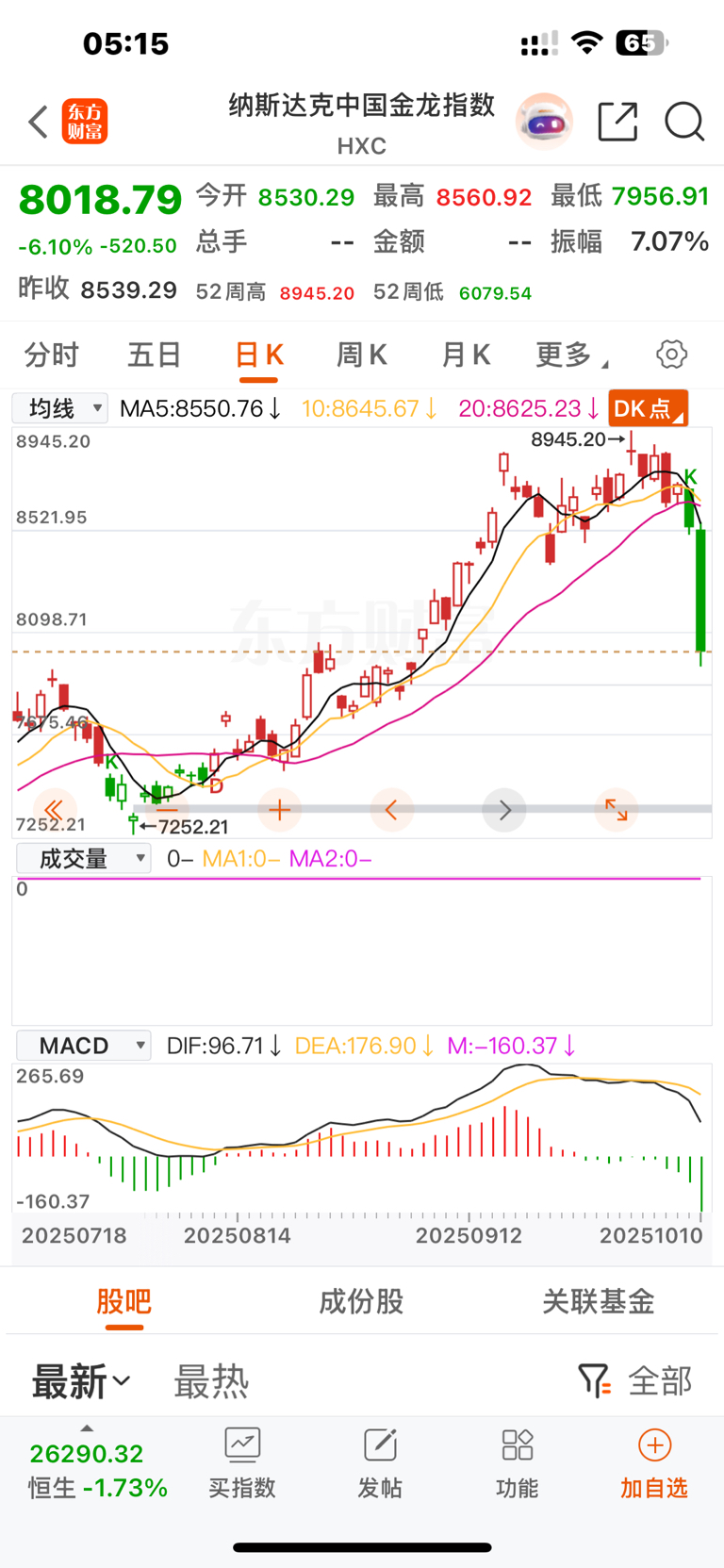Open the AI robot assistant avatar
Viewport: 724px width, 1568px height.
coord(544,122)
